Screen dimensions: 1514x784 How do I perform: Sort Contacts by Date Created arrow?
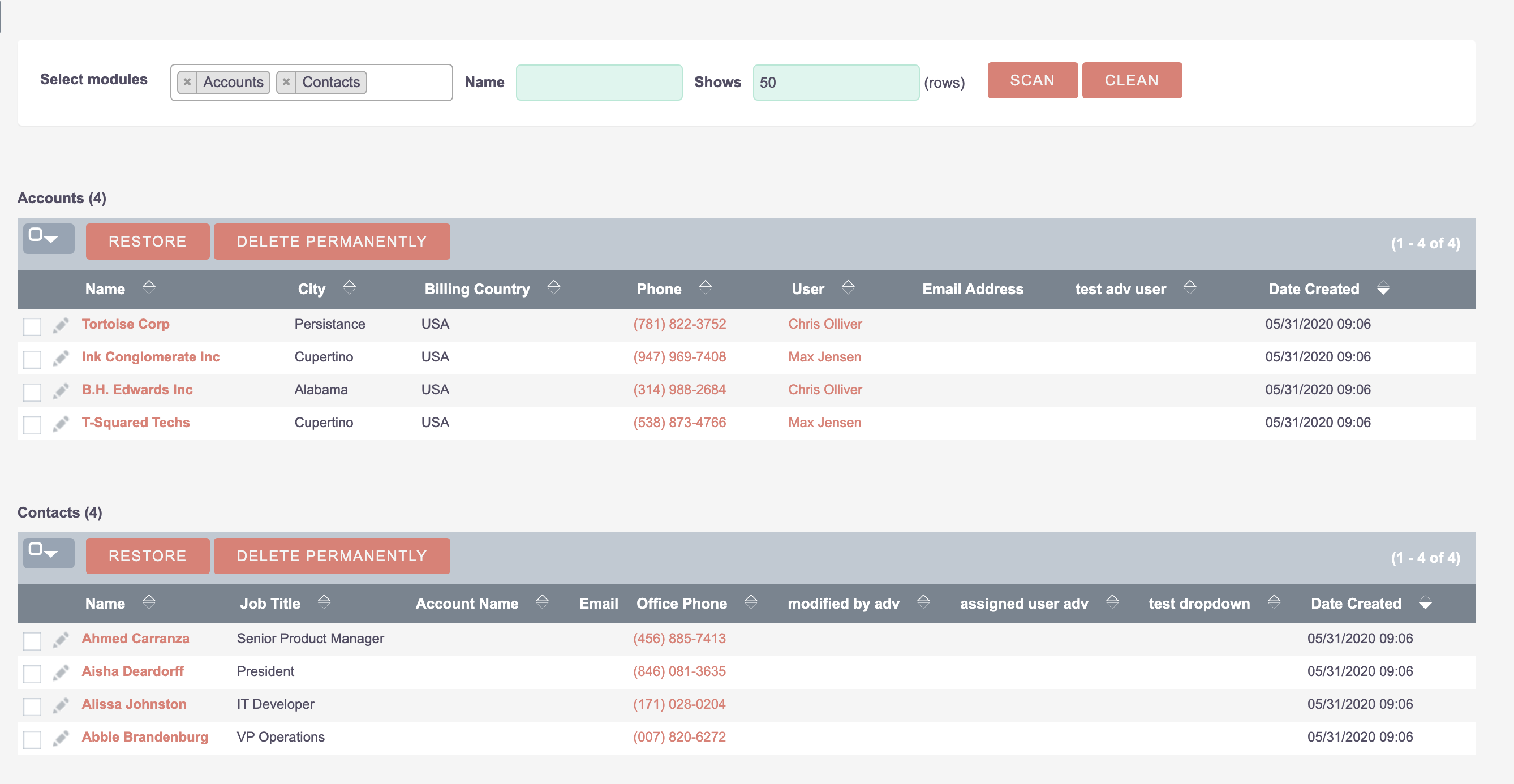[x=1425, y=603]
